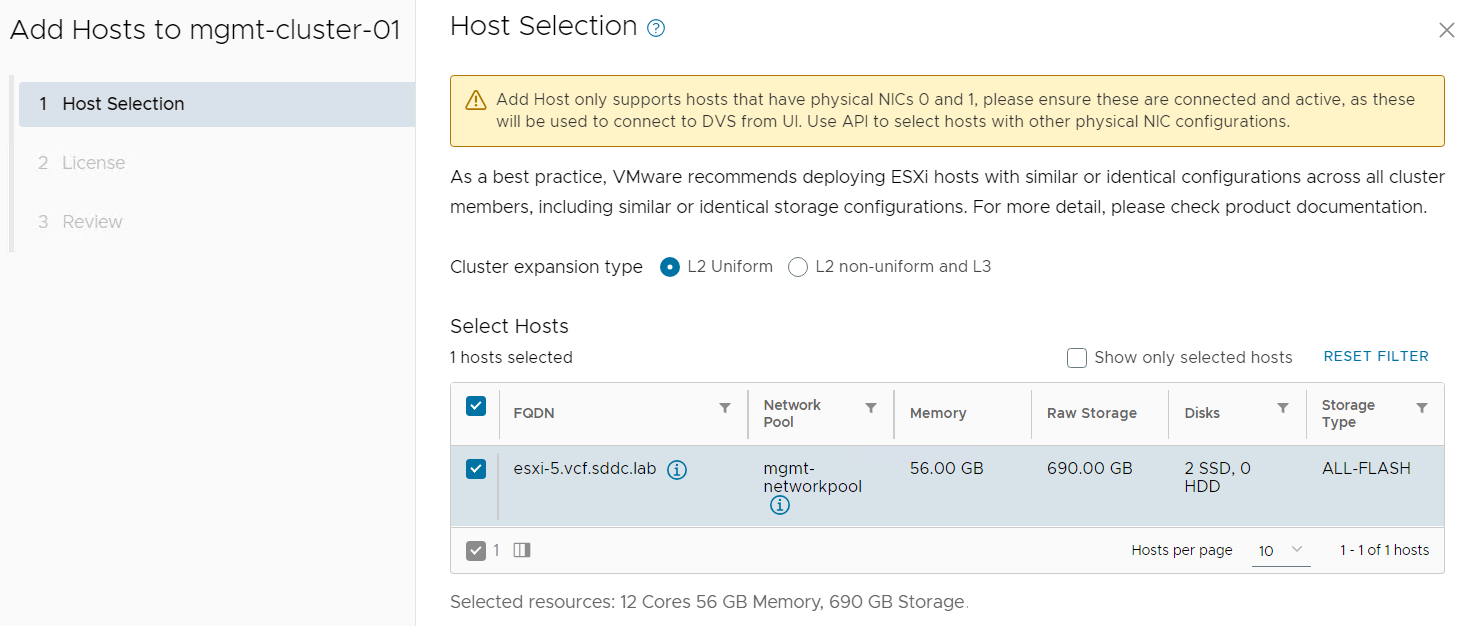Filter the FQDN column
Screen dimensions: 1473x626
coord(725,408)
